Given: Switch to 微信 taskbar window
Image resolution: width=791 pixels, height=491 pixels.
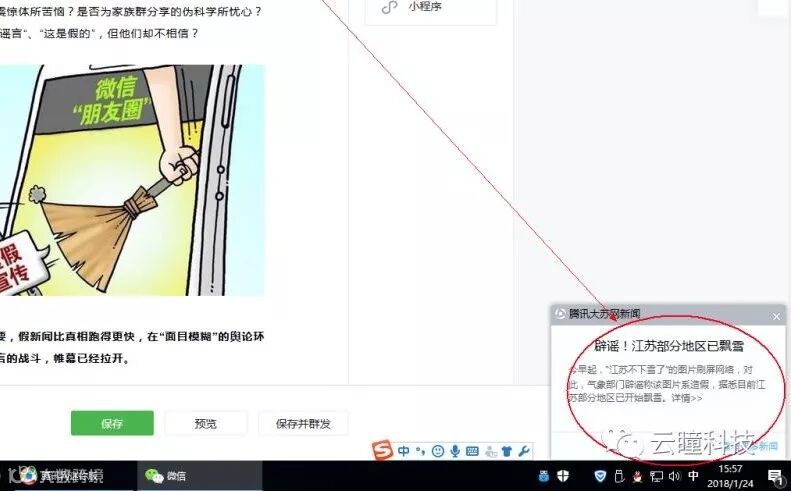Looking at the screenshot, I should point(200,475).
